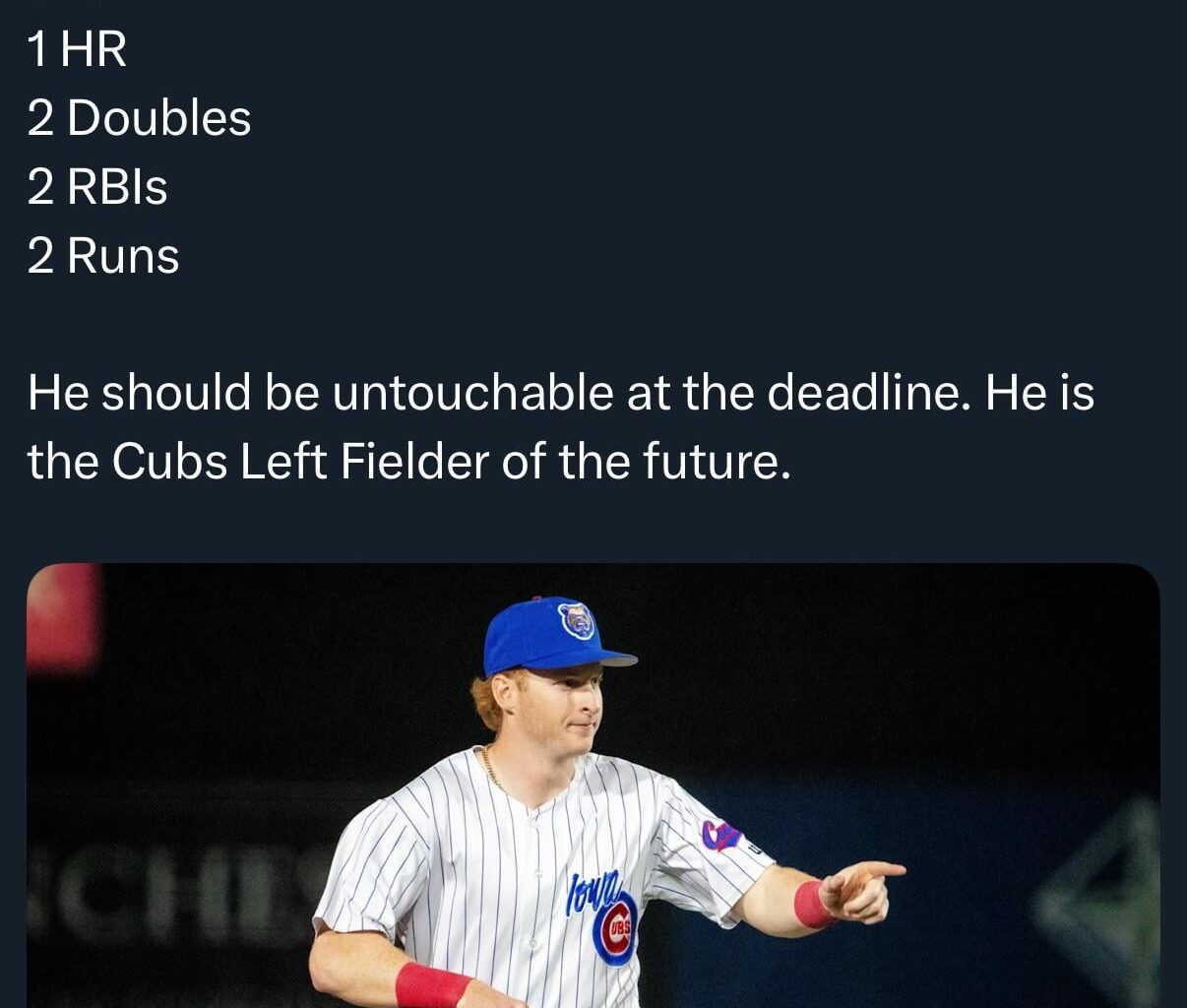The height and width of the screenshot is (1008, 1187).
Task: Click the sleeve patch on the jersey
Action: [x=720, y=834]
